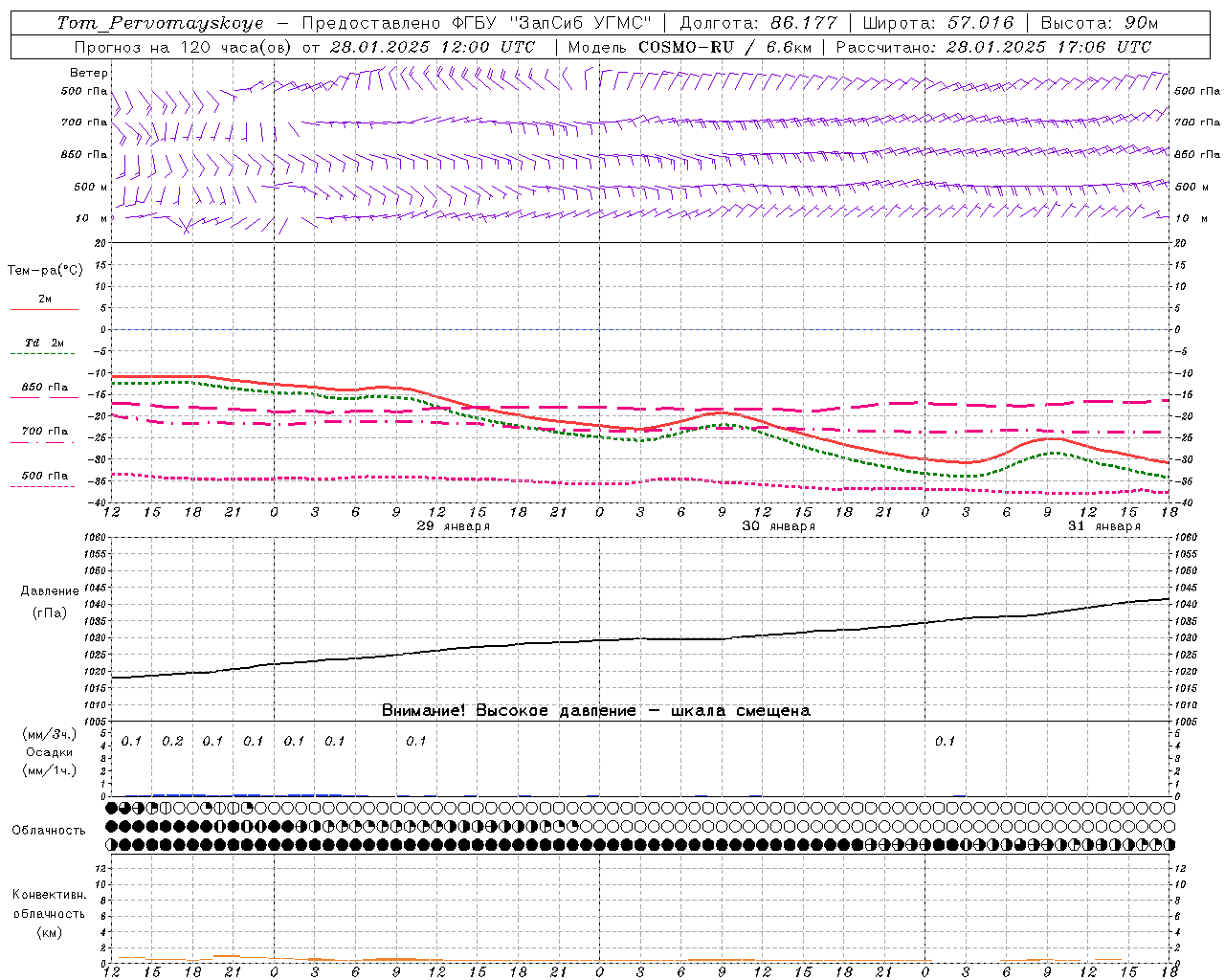Click the 0.2 precipitation amount value

(172, 741)
